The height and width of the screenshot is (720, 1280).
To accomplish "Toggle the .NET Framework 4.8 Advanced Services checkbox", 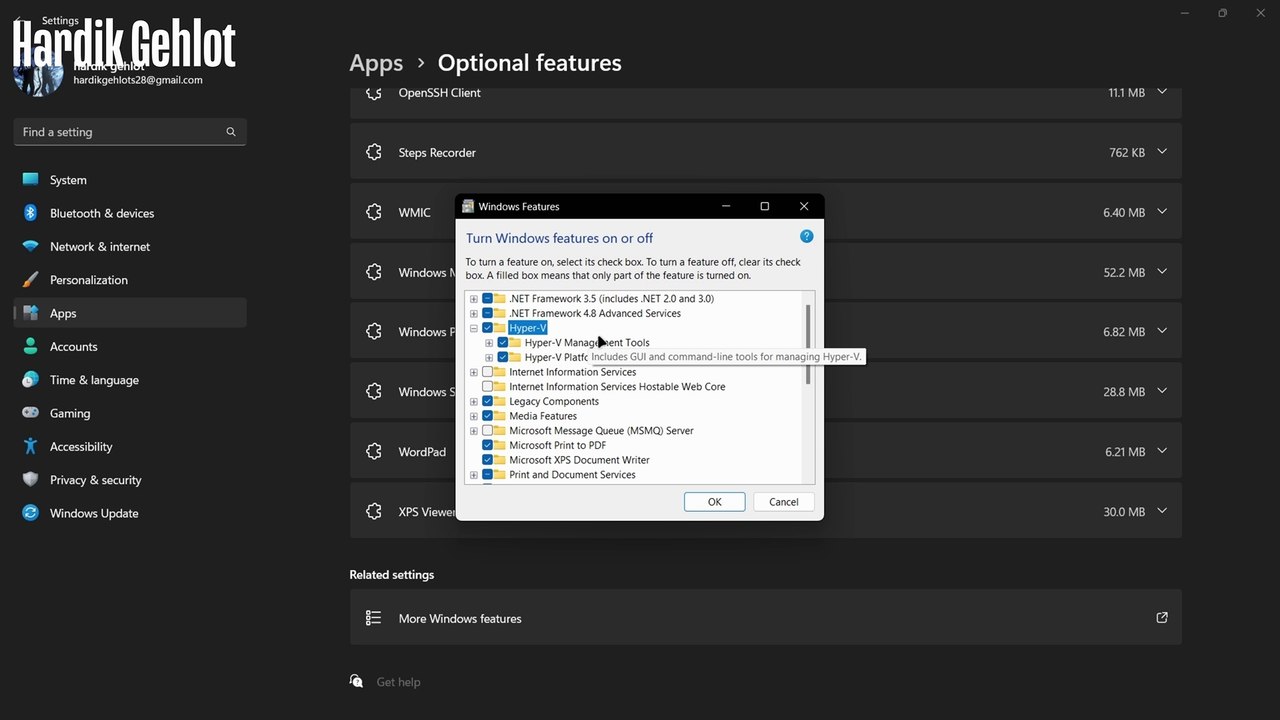I will click(x=488, y=313).
